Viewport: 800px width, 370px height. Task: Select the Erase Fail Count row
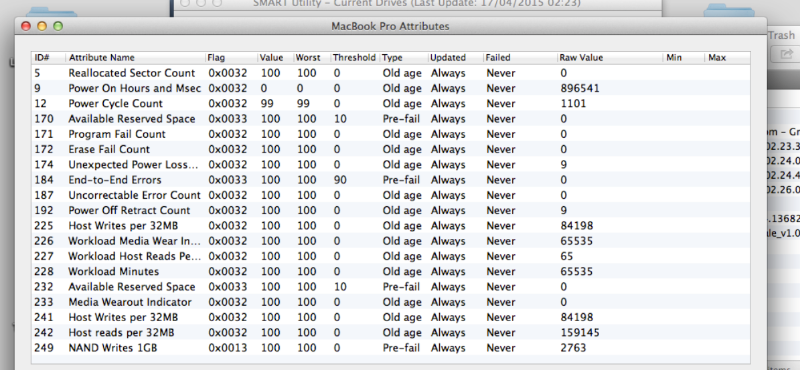pos(391,150)
